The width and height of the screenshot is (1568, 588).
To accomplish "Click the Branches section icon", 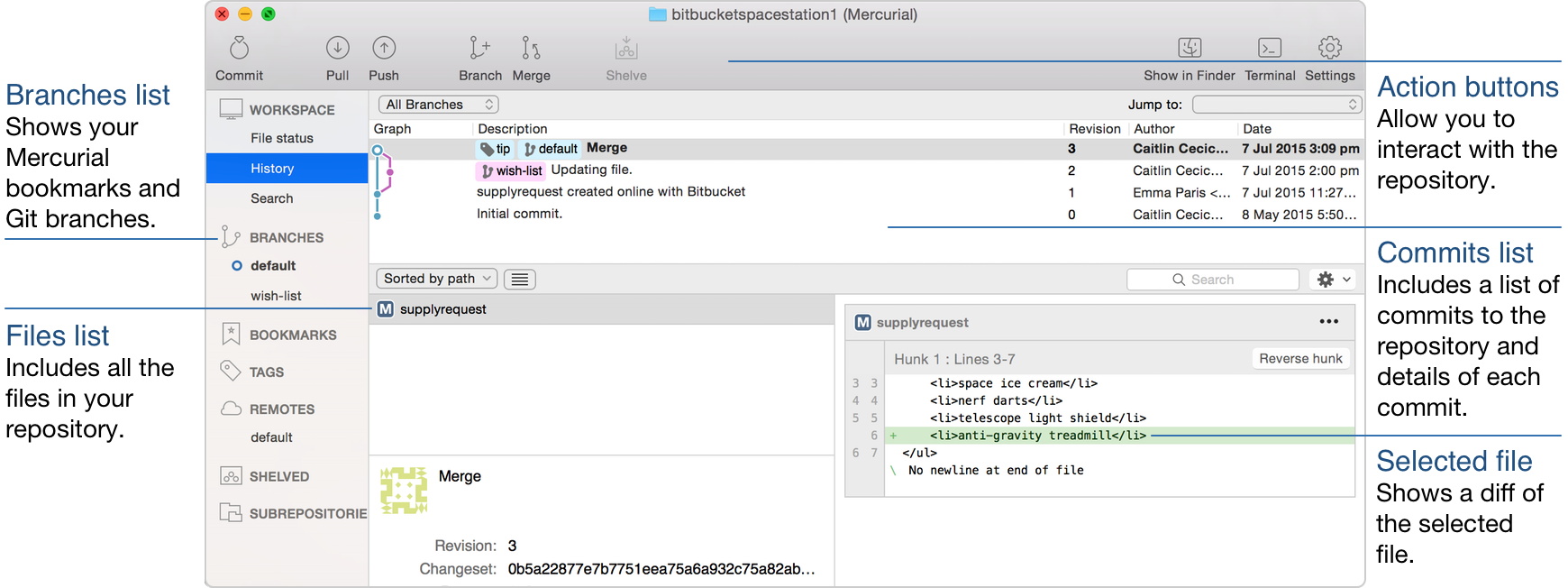I will [231, 237].
